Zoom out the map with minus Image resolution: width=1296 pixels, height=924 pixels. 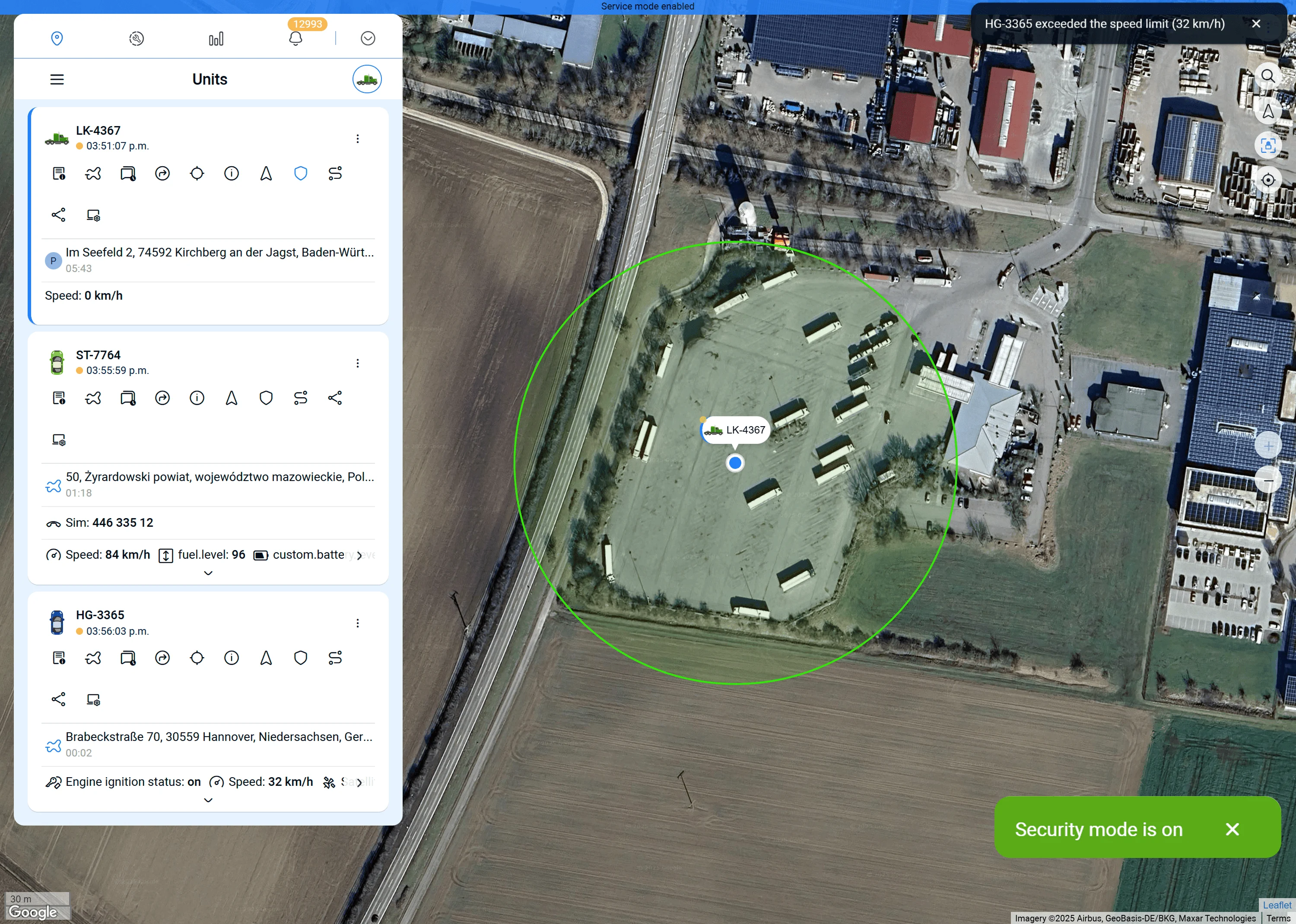coord(1267,481)
